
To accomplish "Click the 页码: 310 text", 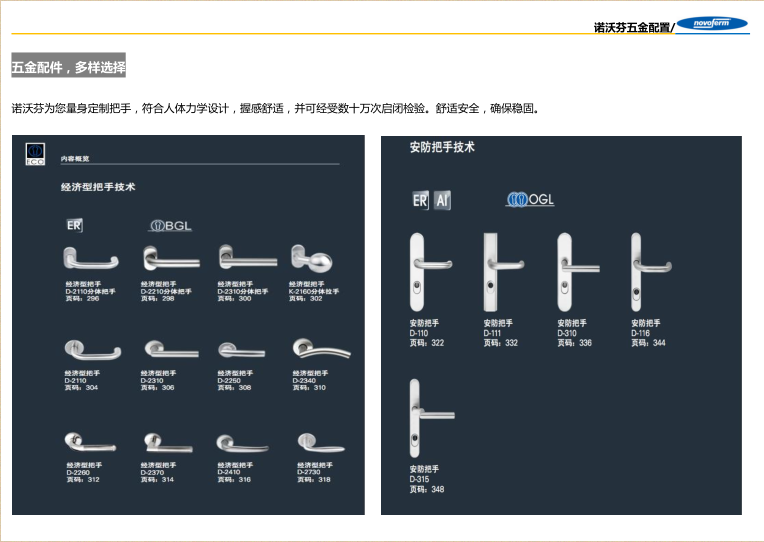I will coord(309,387).
